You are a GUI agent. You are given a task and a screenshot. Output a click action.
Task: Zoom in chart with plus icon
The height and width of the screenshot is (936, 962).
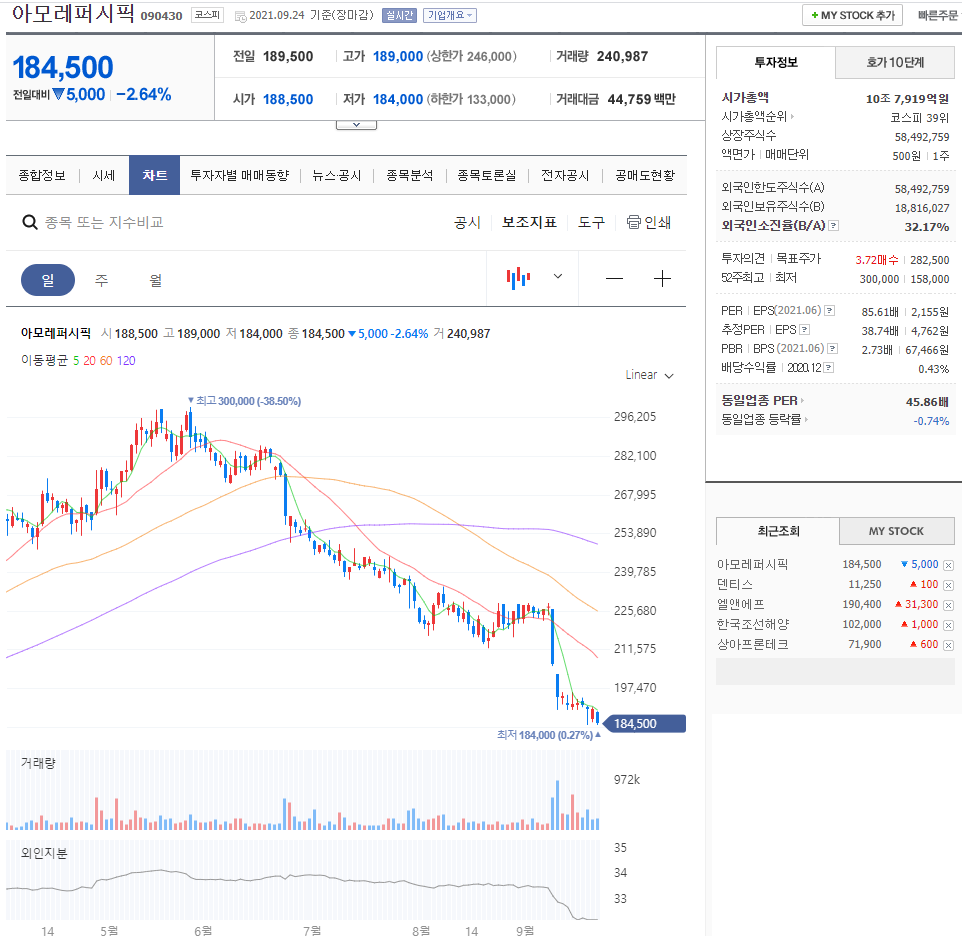662,278
